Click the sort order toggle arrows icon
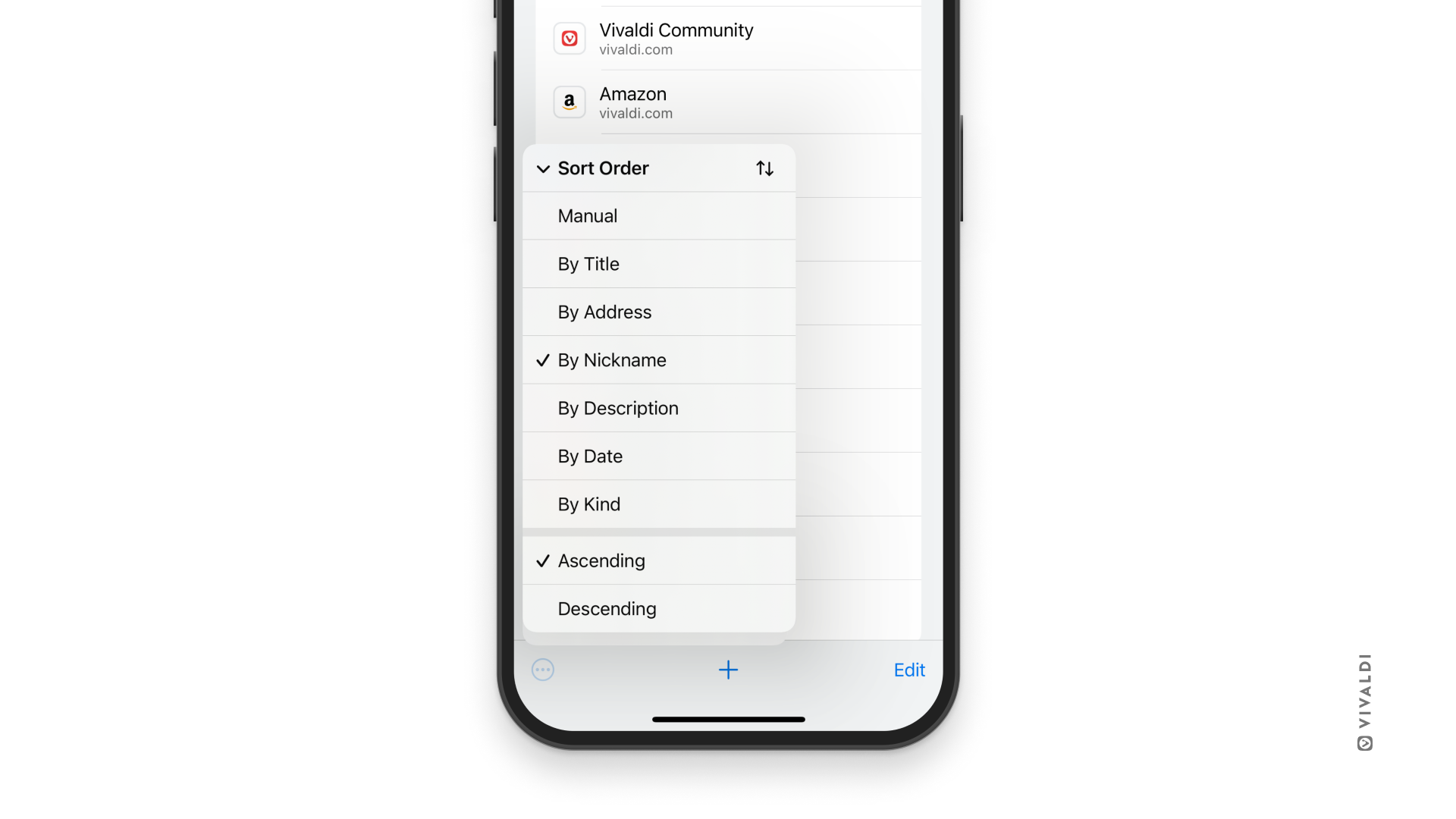Viewport: 1456px width, 819px height. tap(765, 168)
